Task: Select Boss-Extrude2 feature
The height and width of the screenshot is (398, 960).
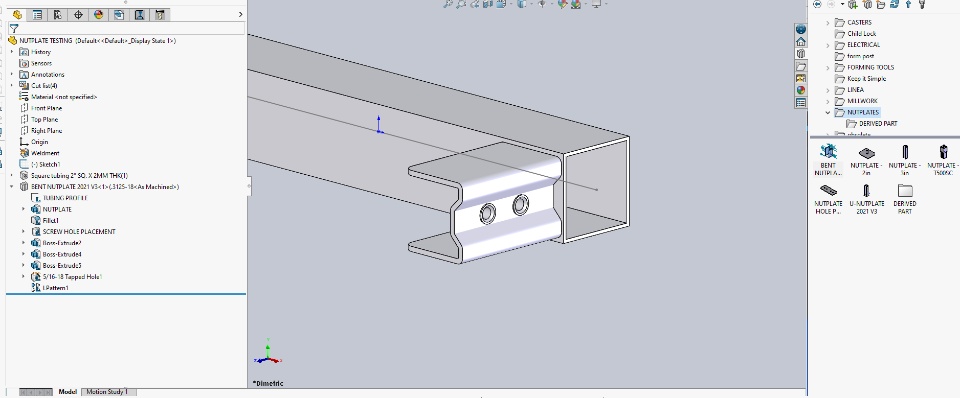Action: tap(56, 243)
